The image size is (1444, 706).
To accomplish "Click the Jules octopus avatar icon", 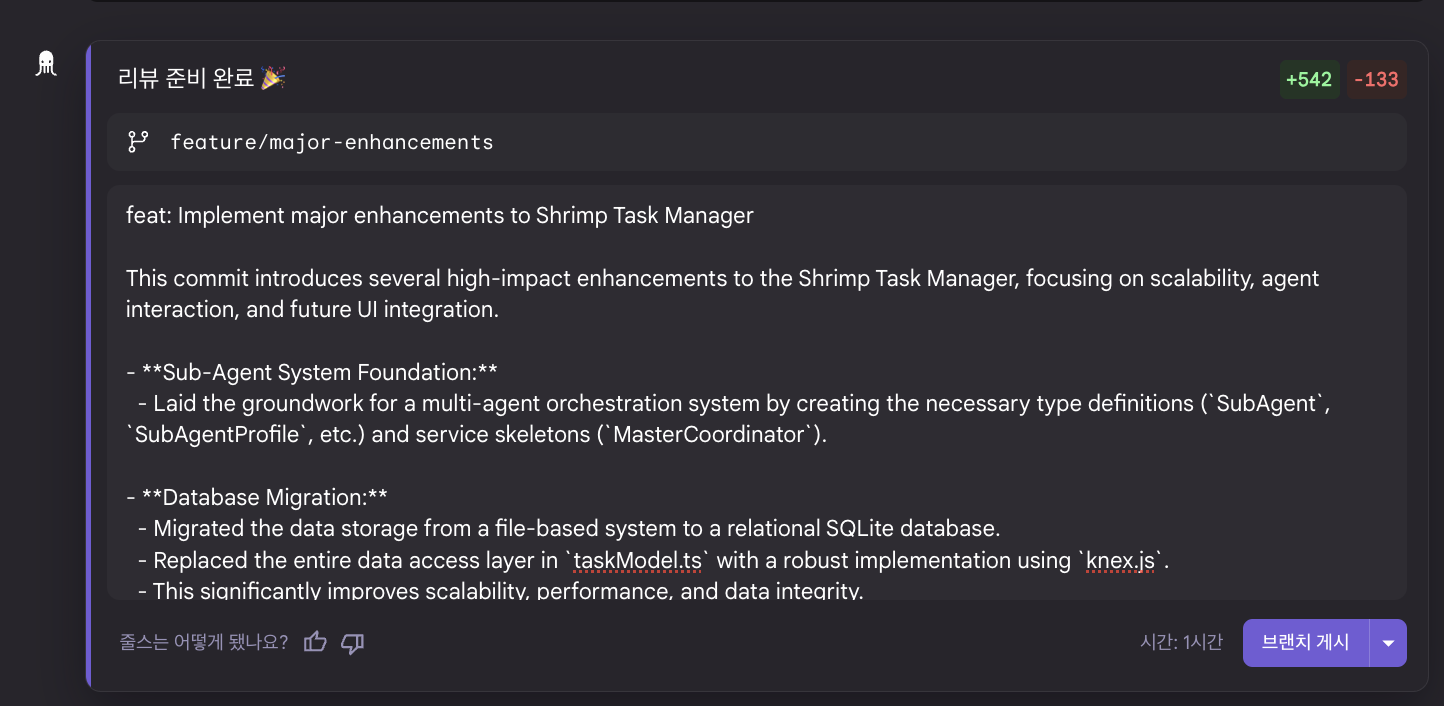I will pos(46,64).
